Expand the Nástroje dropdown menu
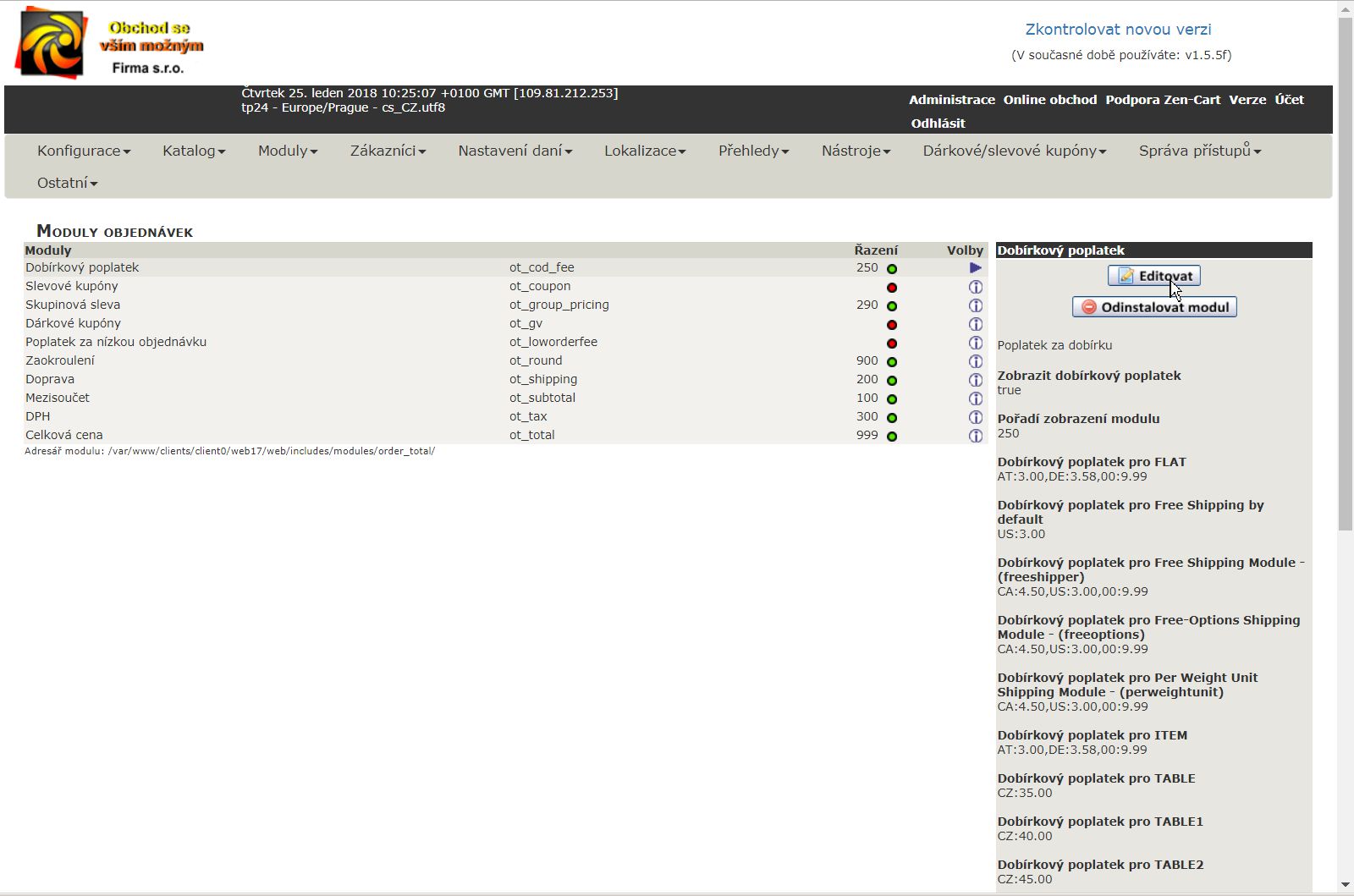The image size is (1354, 896). click(855, 151)
